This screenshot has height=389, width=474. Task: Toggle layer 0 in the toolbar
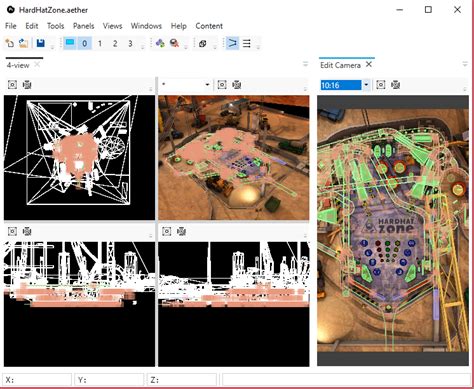[x=85, y=43]
